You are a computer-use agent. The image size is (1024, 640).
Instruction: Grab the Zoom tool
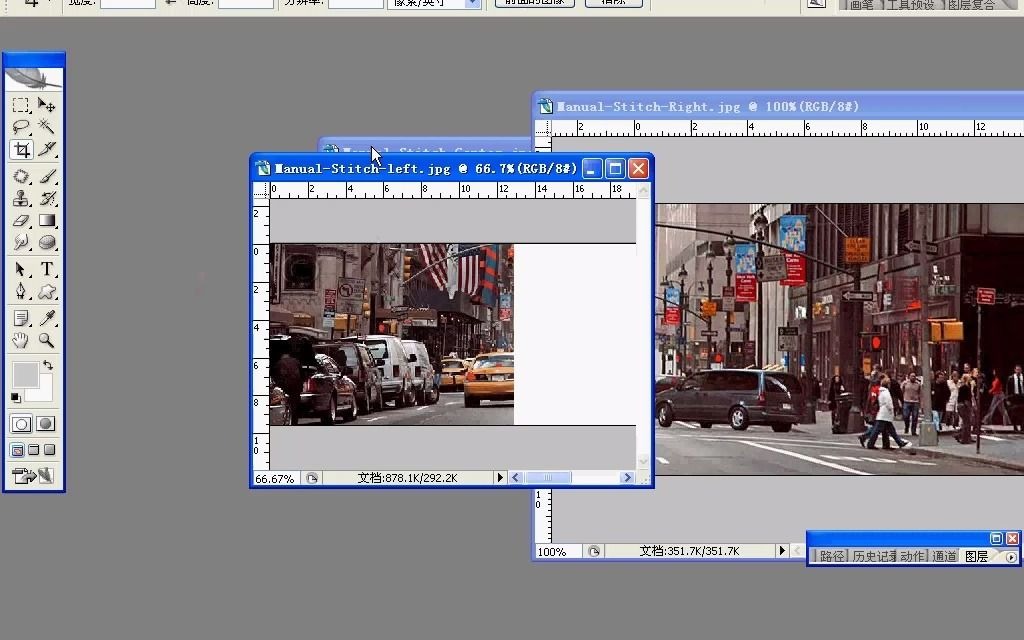[46, 340]
